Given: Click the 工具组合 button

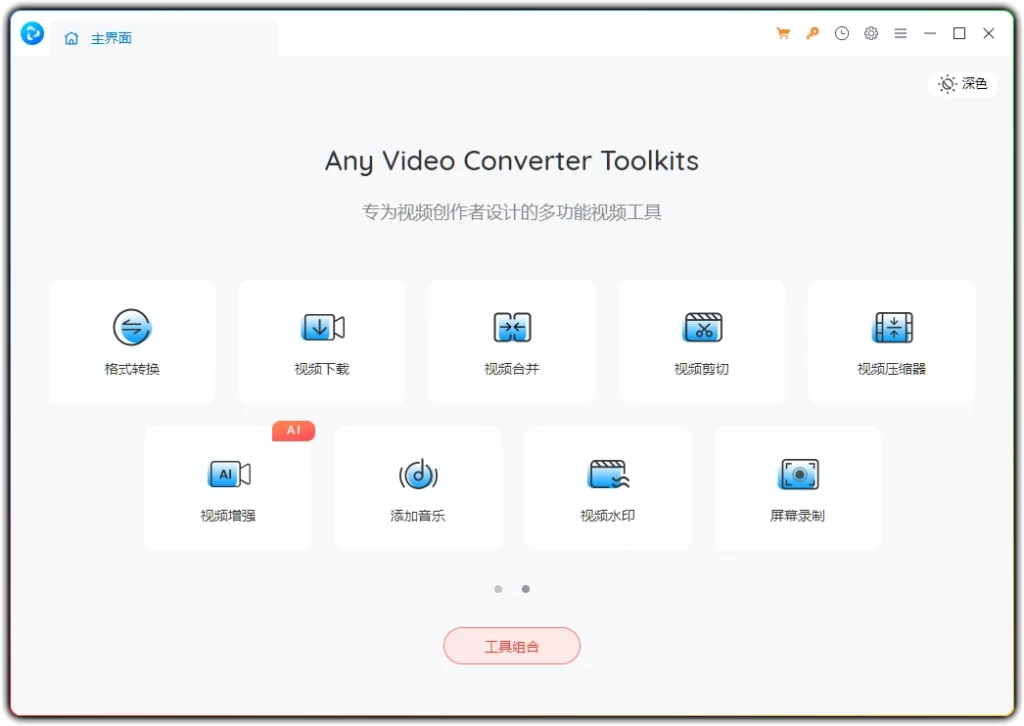Looking at the screenshot, I should pos(512,646).
